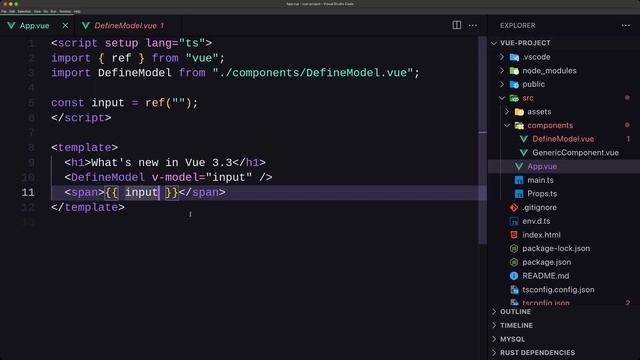
Task: Open env.d.ts in the Explorer
Action: pyautogui.click(x=536, y=221)
